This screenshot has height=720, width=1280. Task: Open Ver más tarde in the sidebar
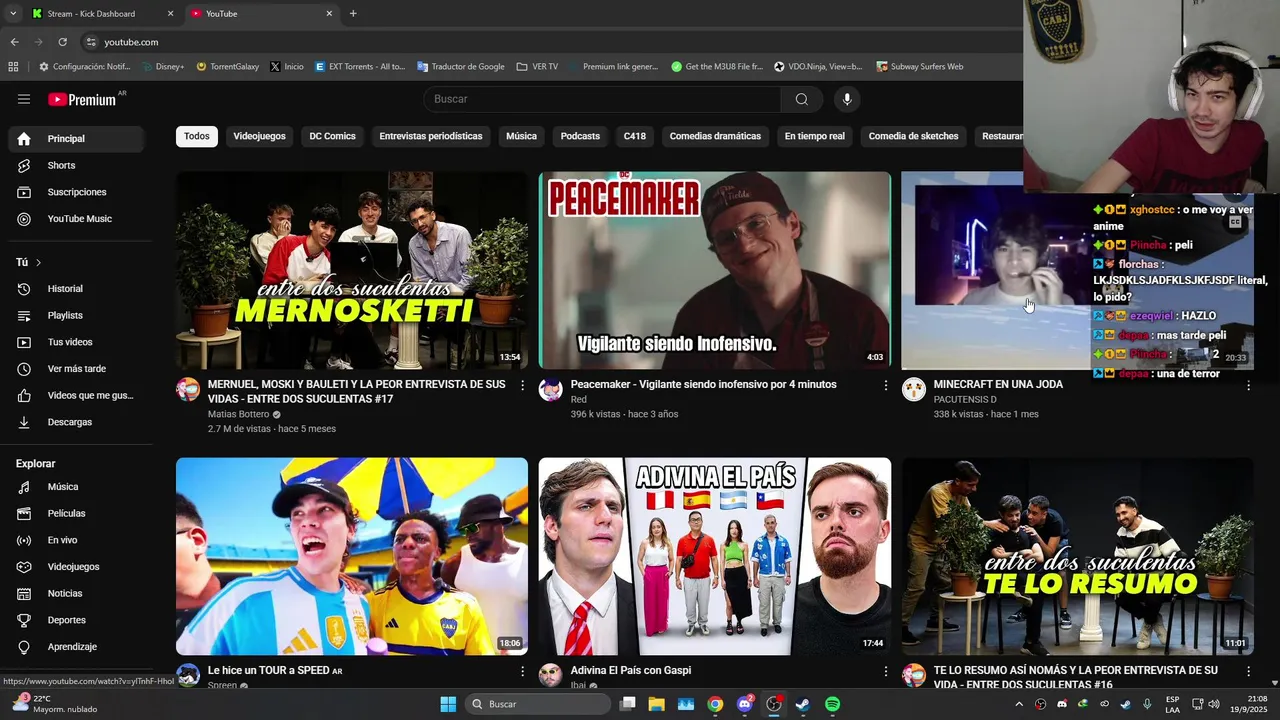(x=76, y=369)
